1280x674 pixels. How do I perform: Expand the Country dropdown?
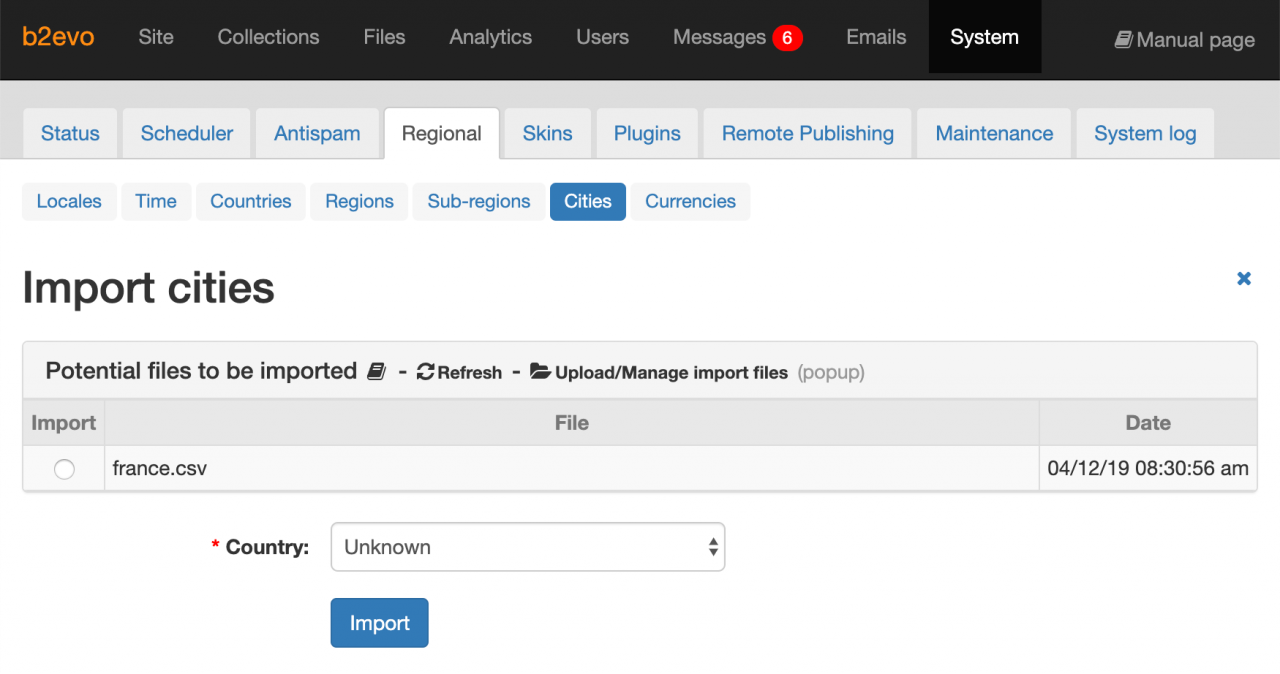(x=528, y=547)
